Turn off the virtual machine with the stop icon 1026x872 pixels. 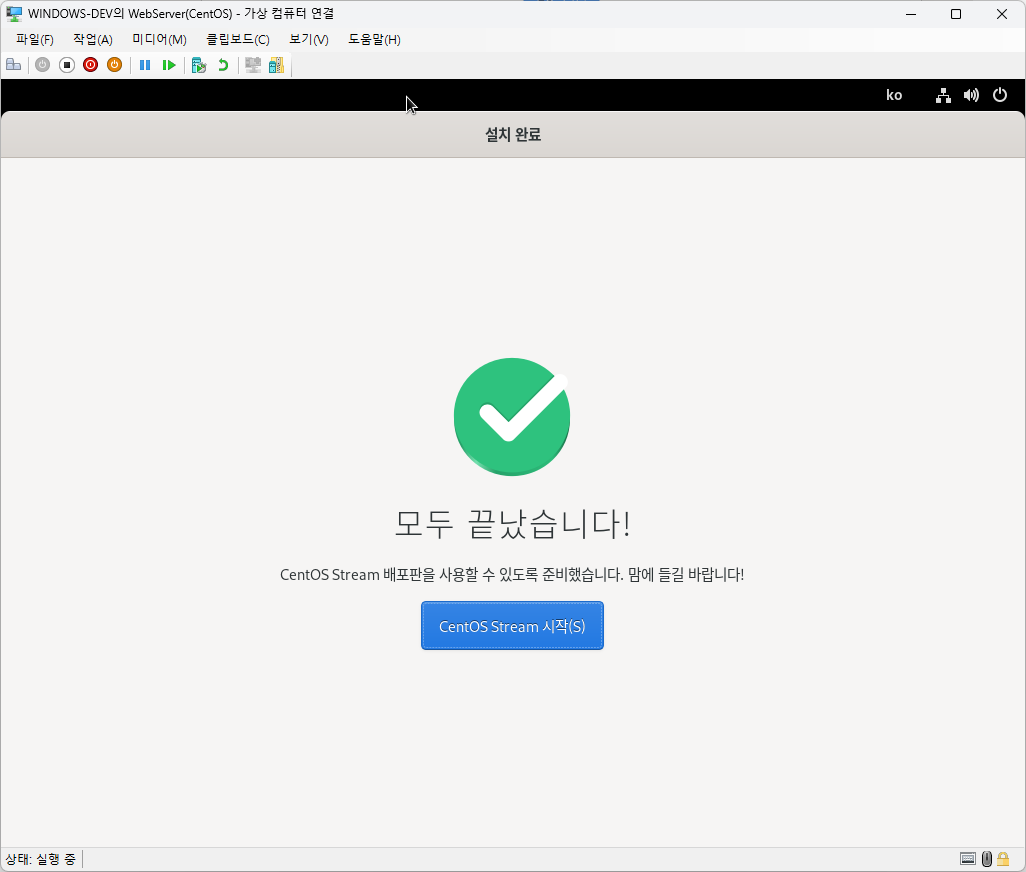[x=66, y=65]
